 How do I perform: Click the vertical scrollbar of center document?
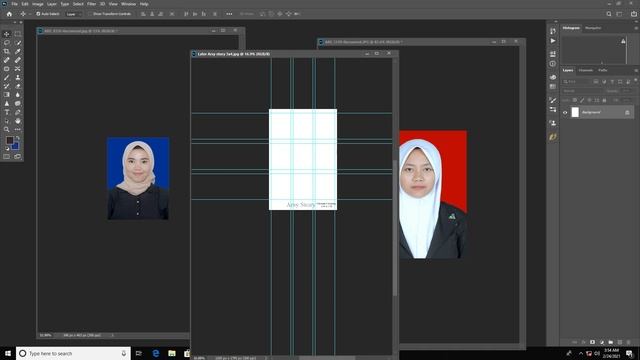395,229
